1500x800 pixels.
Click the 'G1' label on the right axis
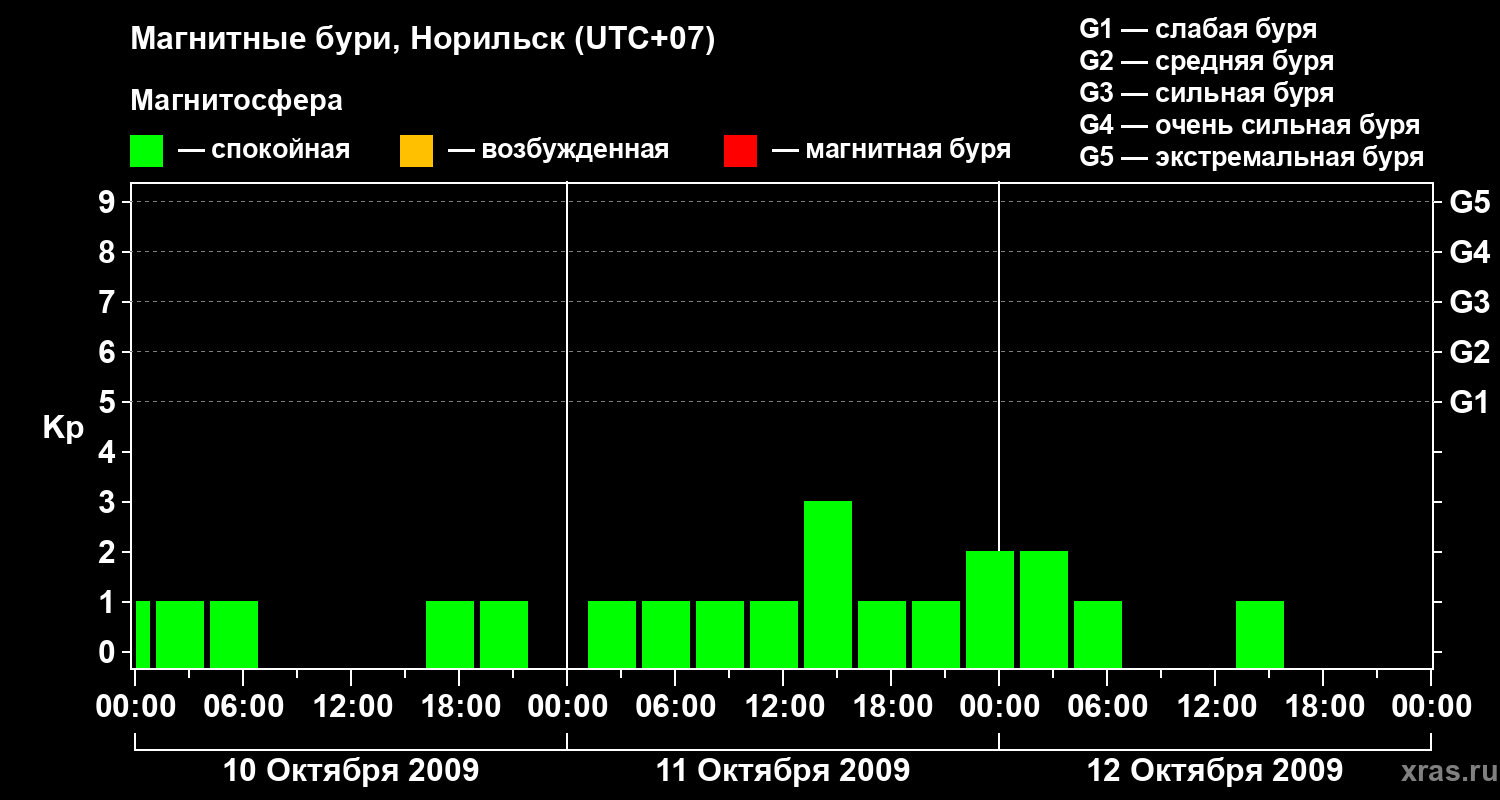click(x=1470, y=402)
